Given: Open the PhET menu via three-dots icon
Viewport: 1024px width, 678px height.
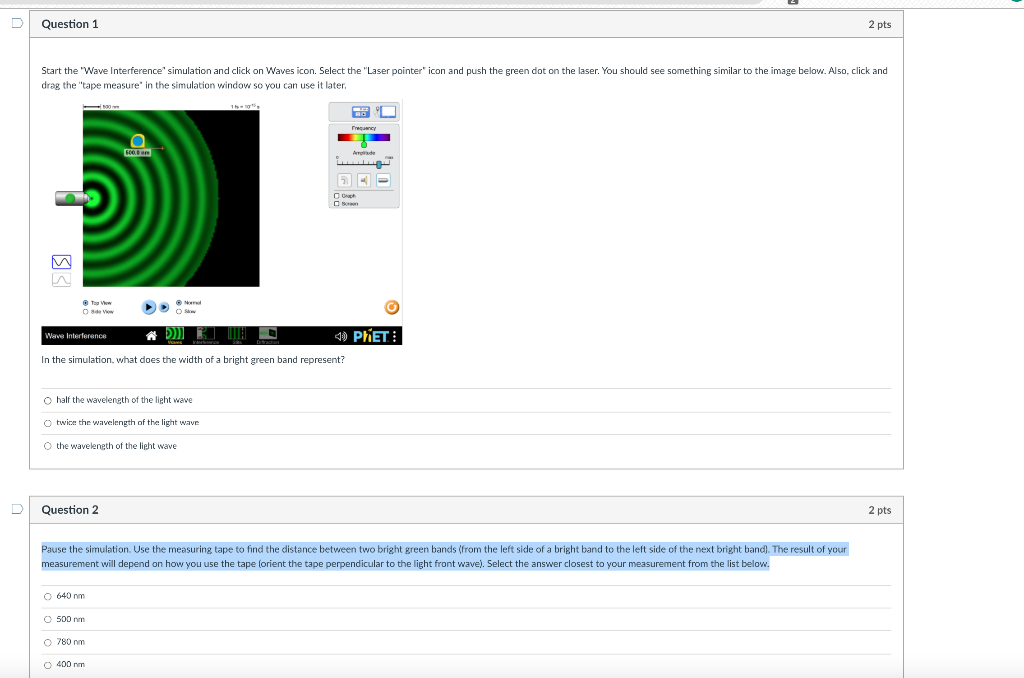Looking at the screenshot, I should point(396,335).
